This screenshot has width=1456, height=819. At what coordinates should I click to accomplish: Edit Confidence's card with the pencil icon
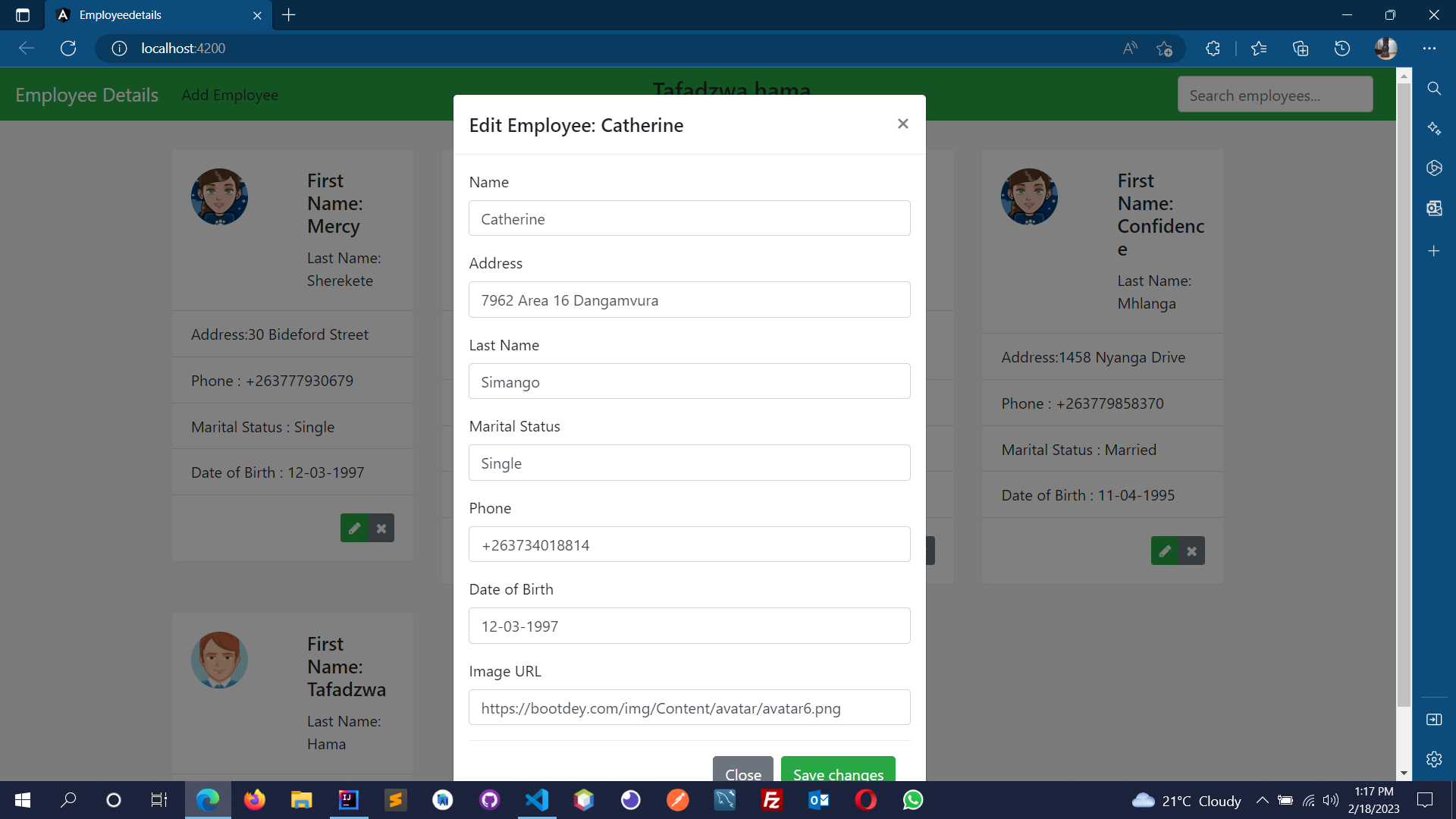(1165, 551)
